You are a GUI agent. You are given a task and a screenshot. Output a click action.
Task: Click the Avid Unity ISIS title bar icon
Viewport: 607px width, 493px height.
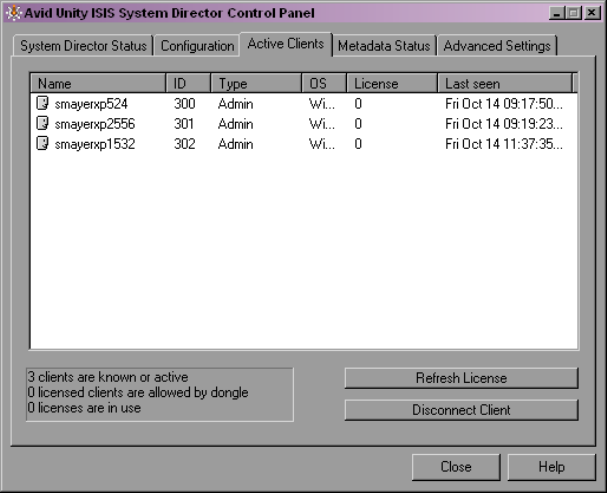tap(14, 13)
